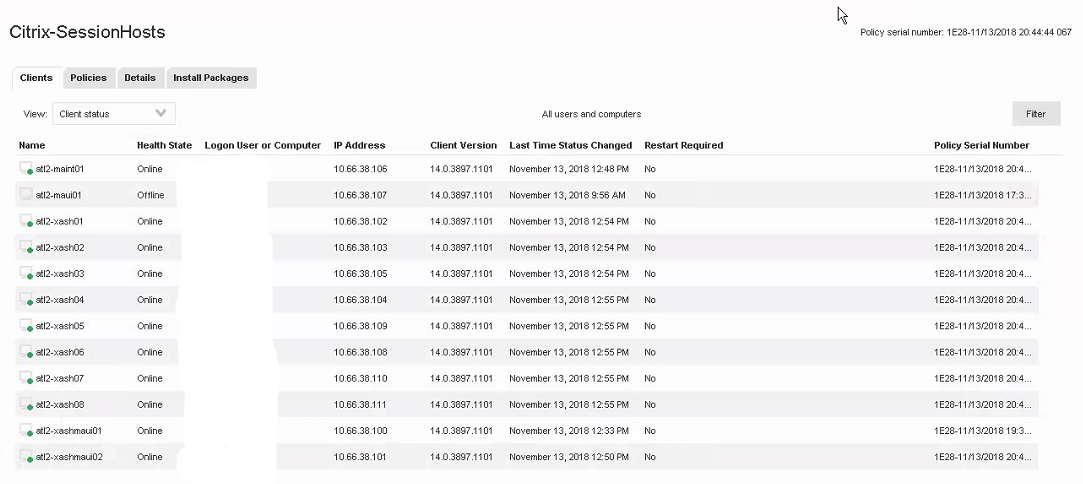
Task: Click computer icon for atl2-xash03
Action: click(26, 273)
